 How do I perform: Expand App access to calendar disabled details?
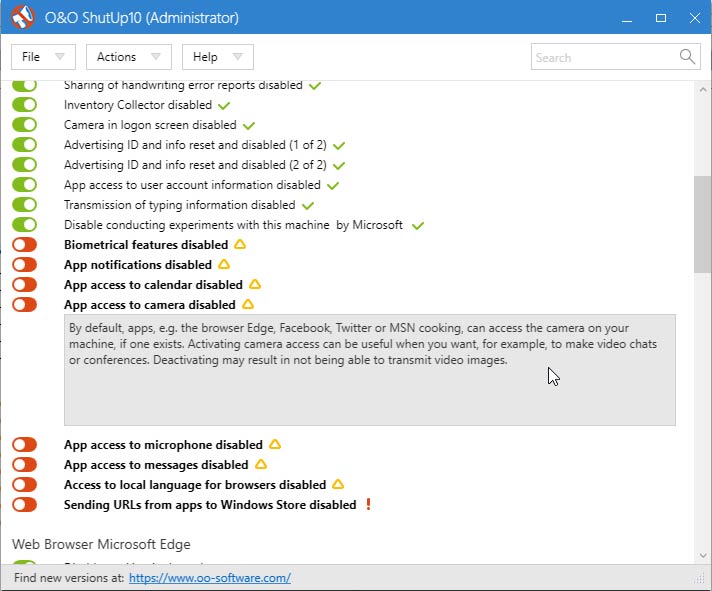(x=153, y=285)
